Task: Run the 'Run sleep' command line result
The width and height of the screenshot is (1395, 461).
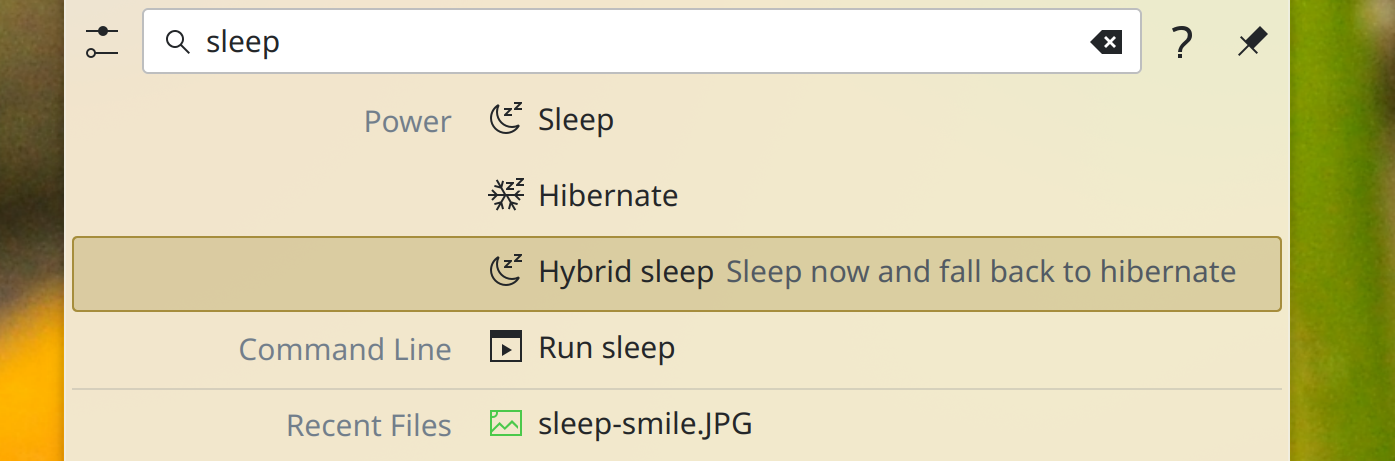Action: 606,348
